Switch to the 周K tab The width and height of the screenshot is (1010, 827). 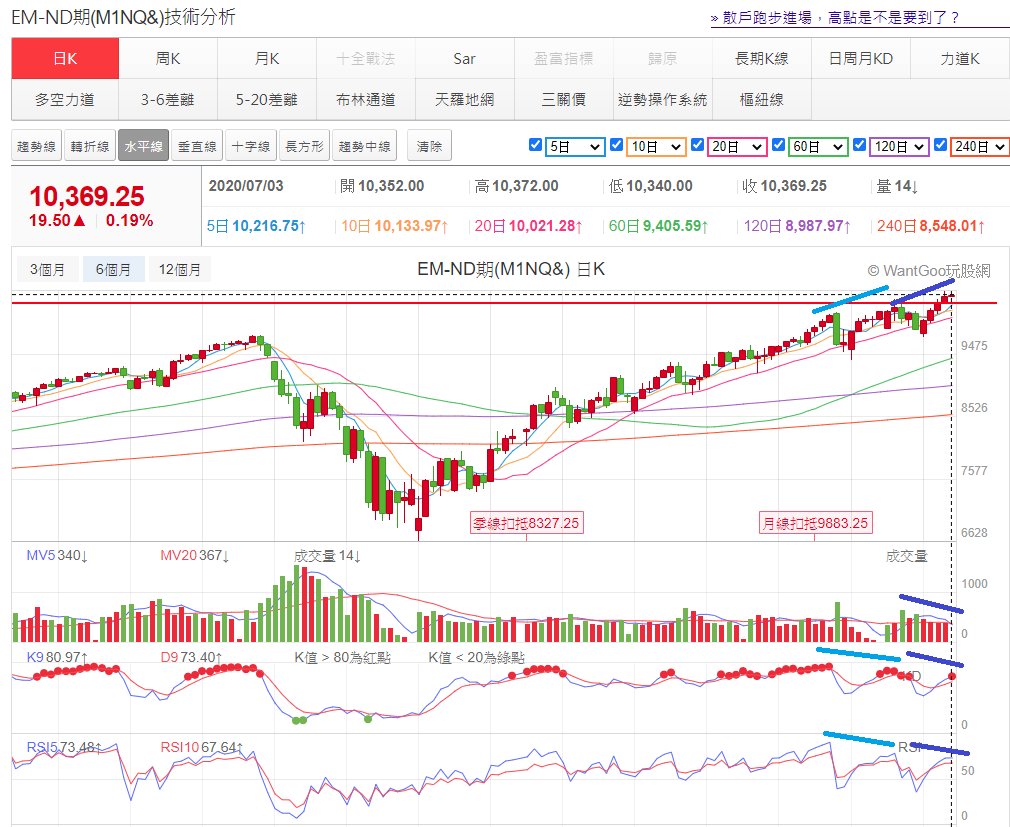pyautogui.click(x=168, y=59)
